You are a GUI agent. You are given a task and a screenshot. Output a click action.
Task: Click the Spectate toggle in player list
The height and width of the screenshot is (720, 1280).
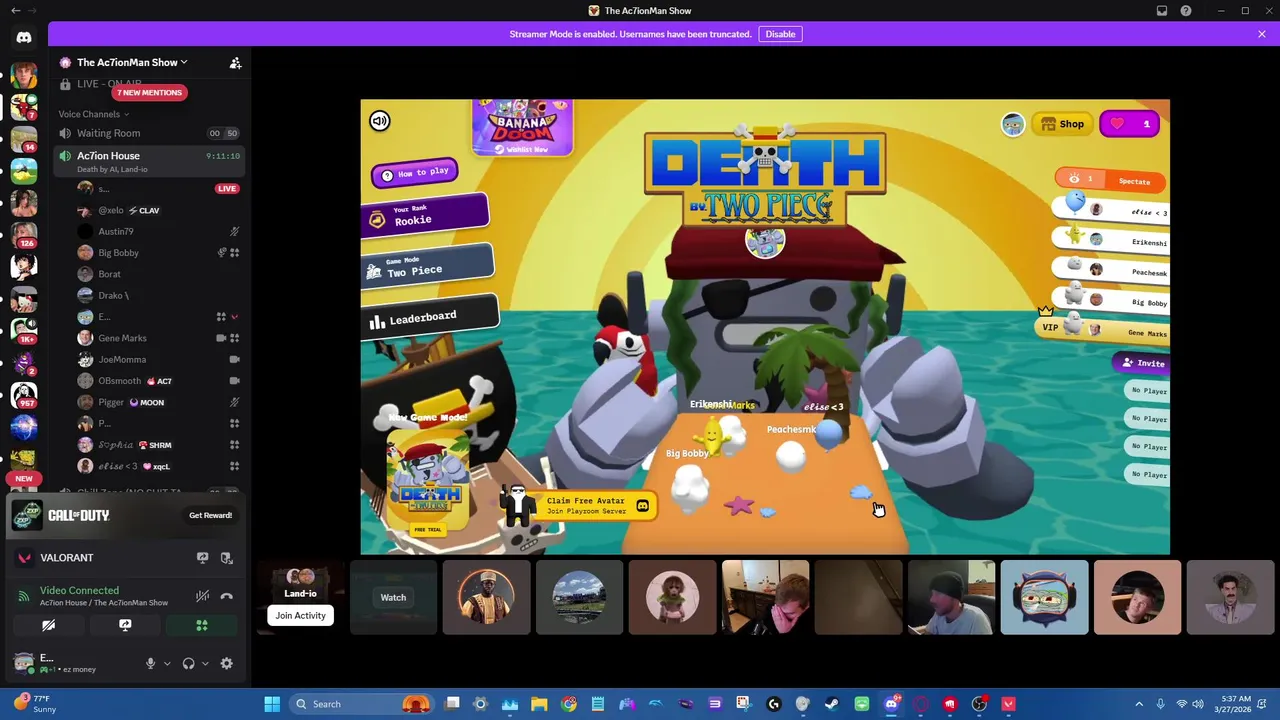(1110, 180)
